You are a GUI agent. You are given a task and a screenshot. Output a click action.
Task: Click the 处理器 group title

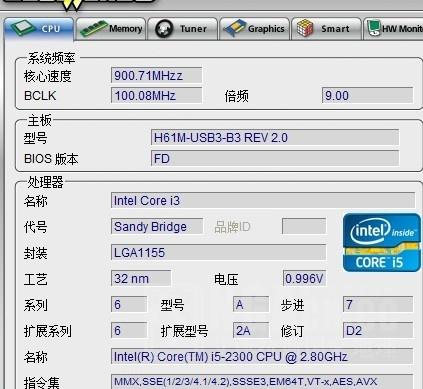45,182
